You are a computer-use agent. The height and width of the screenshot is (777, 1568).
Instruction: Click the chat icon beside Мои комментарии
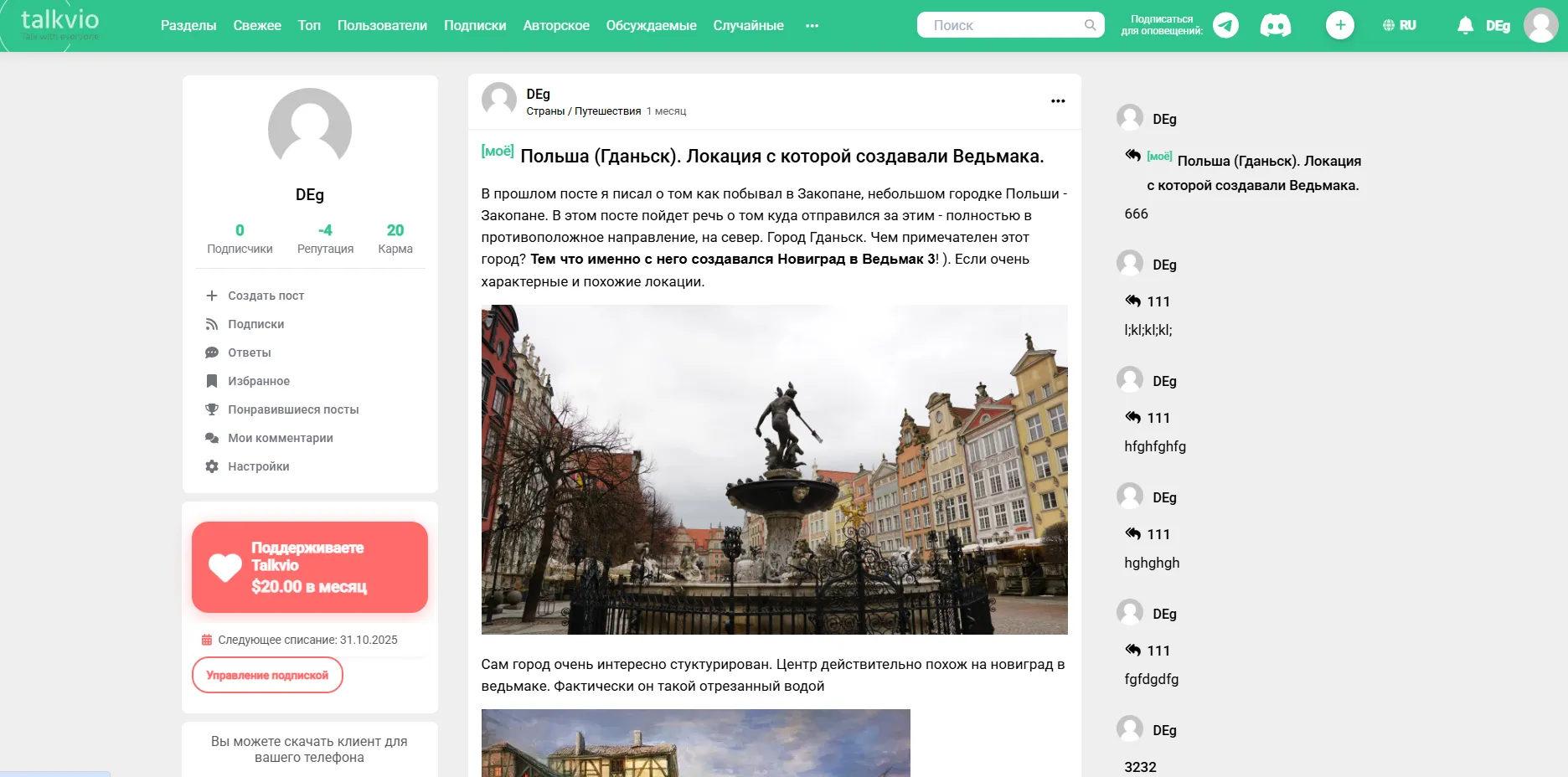pyautogui.click(x=212, y=438)
